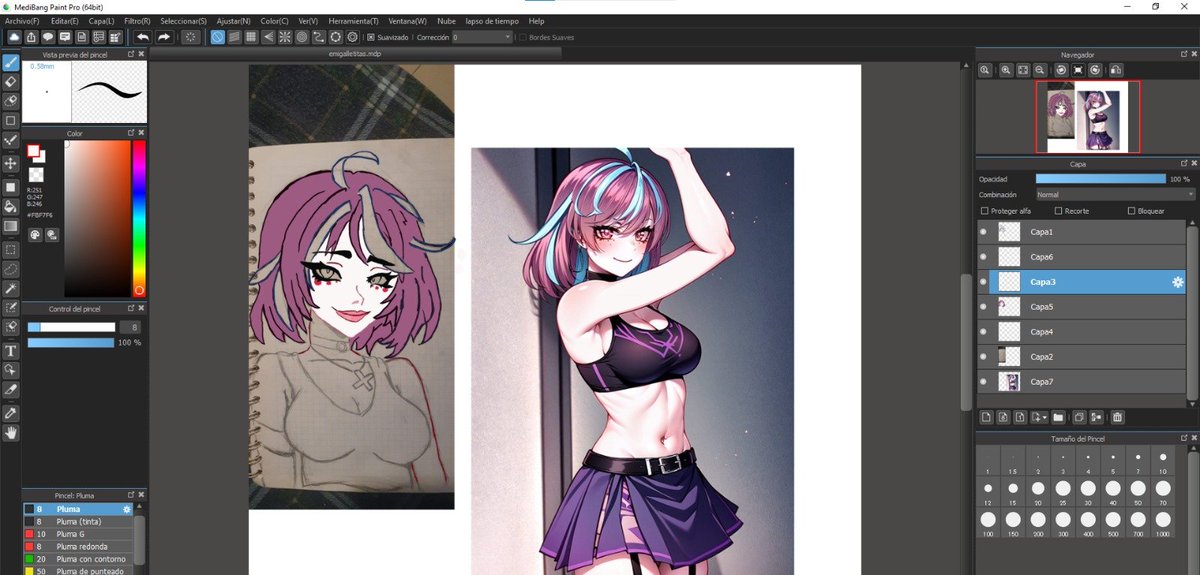Viewport: 1200px width, 575px height.
Task: Hide the Capa7 layer
Action: tap(983, 382)
